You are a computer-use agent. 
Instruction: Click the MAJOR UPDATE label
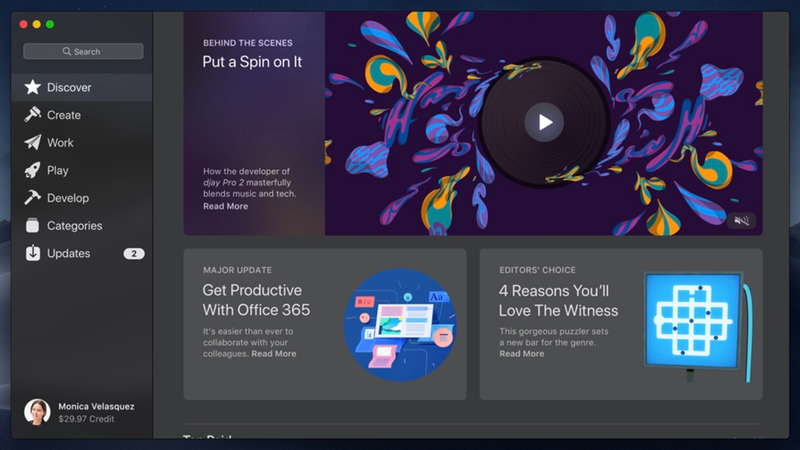pyautogui.click(x=237, y=270)
